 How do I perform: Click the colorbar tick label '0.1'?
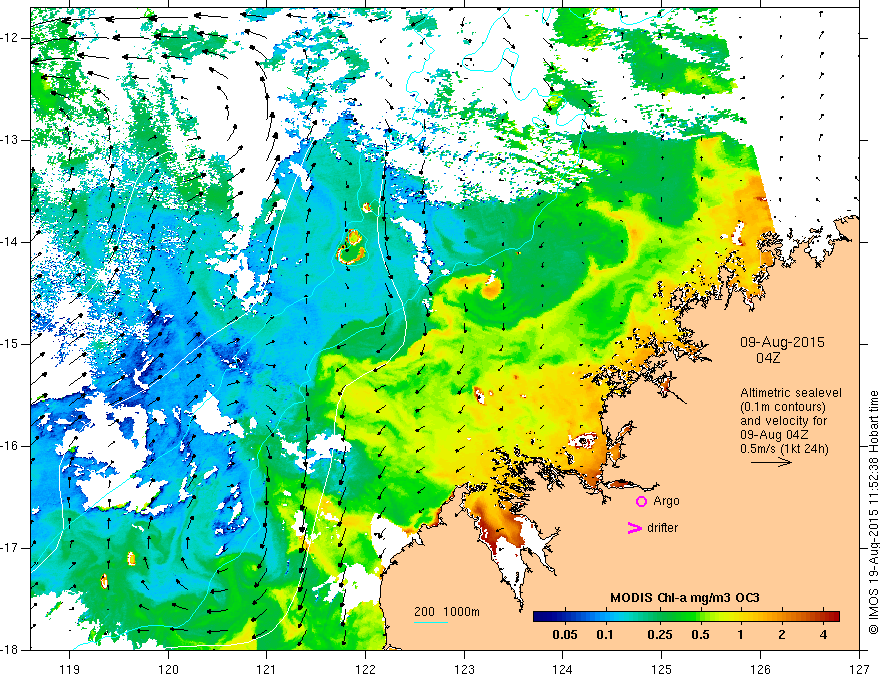tap(604, 635)
